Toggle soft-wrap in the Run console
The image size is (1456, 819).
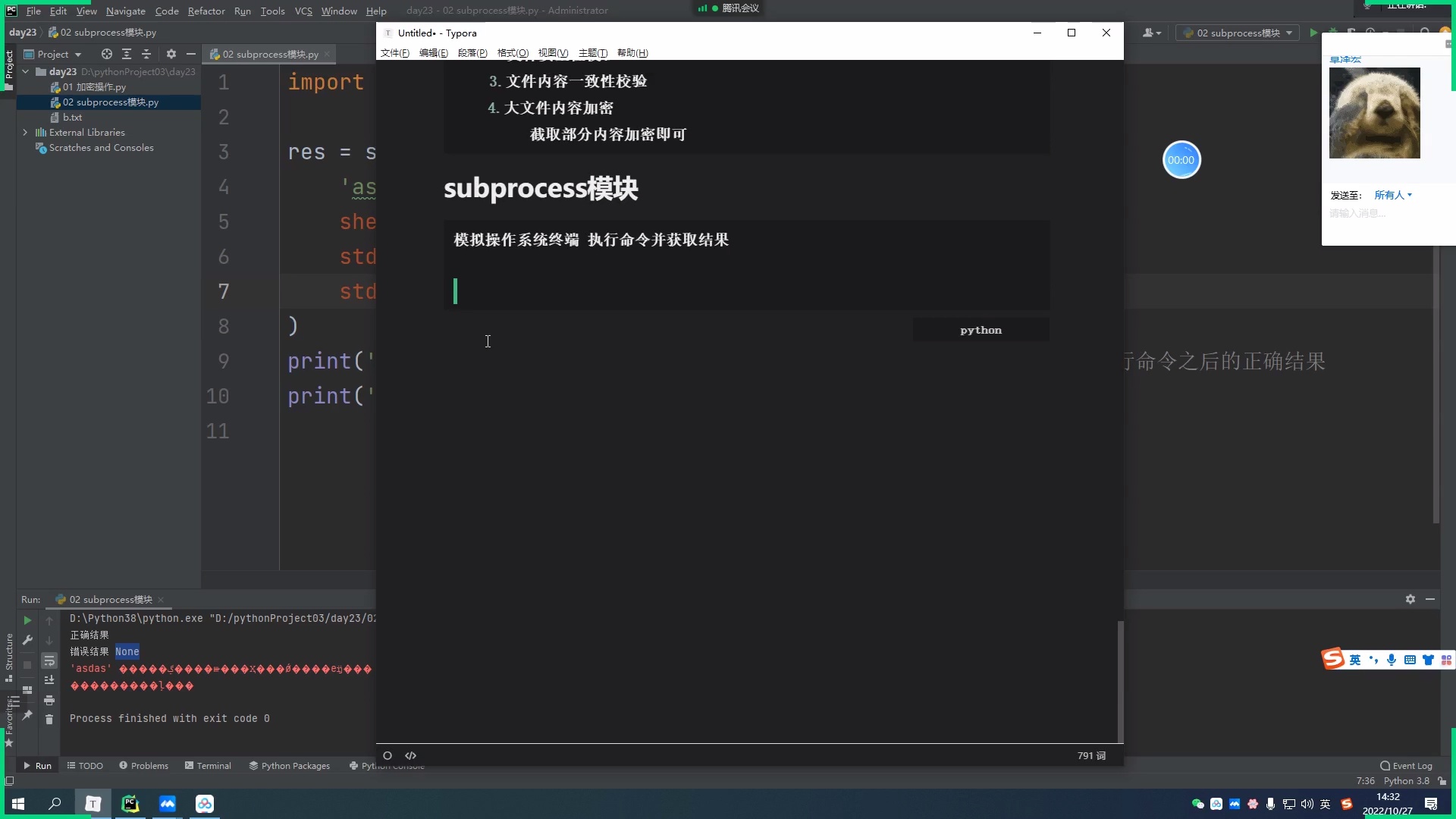pos(49,661)
